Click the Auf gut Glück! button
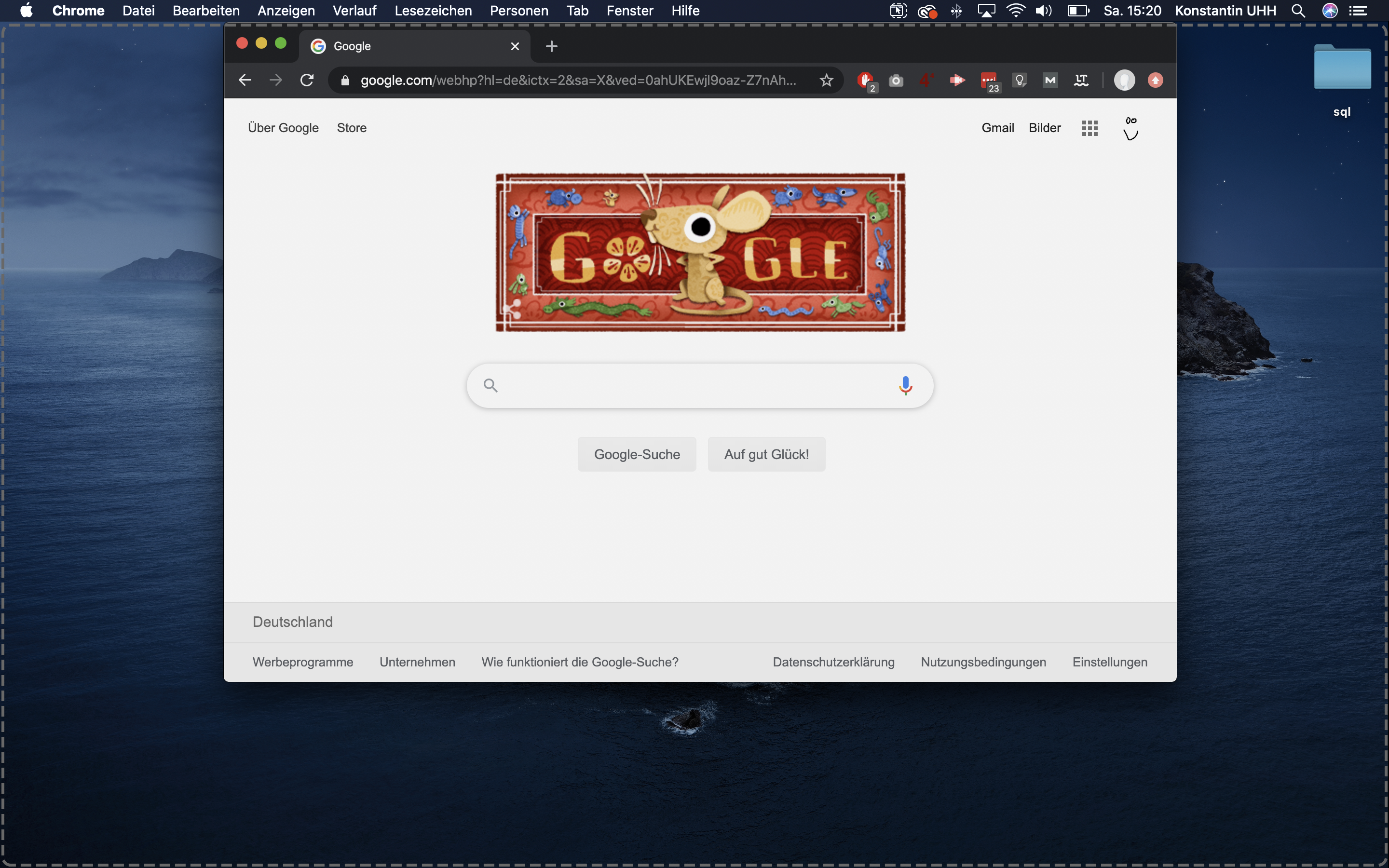The image size is (1389, 868). [x=766, y=454]
